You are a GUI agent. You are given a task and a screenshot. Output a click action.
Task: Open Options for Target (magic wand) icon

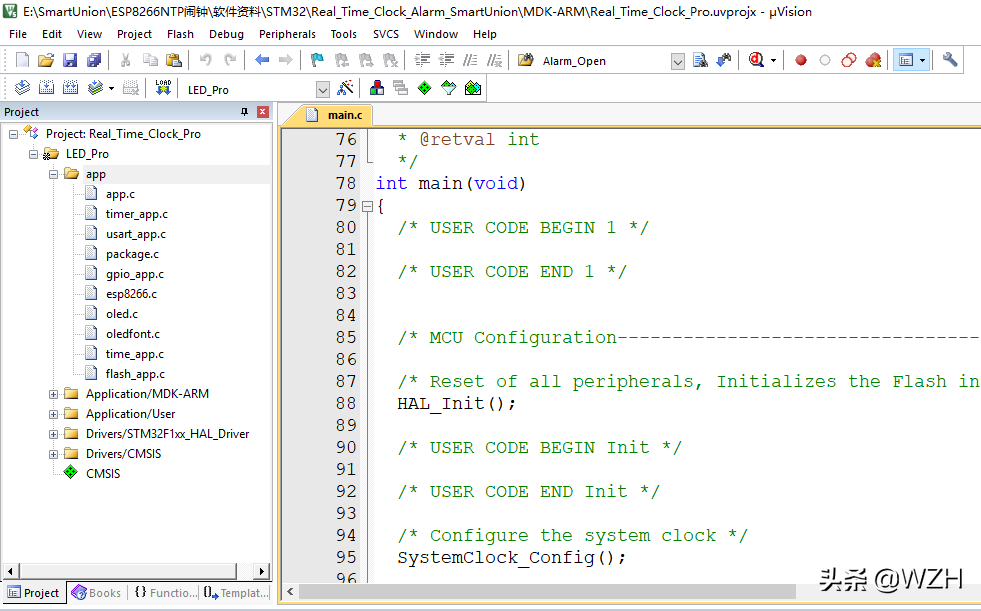coord(345,88)
